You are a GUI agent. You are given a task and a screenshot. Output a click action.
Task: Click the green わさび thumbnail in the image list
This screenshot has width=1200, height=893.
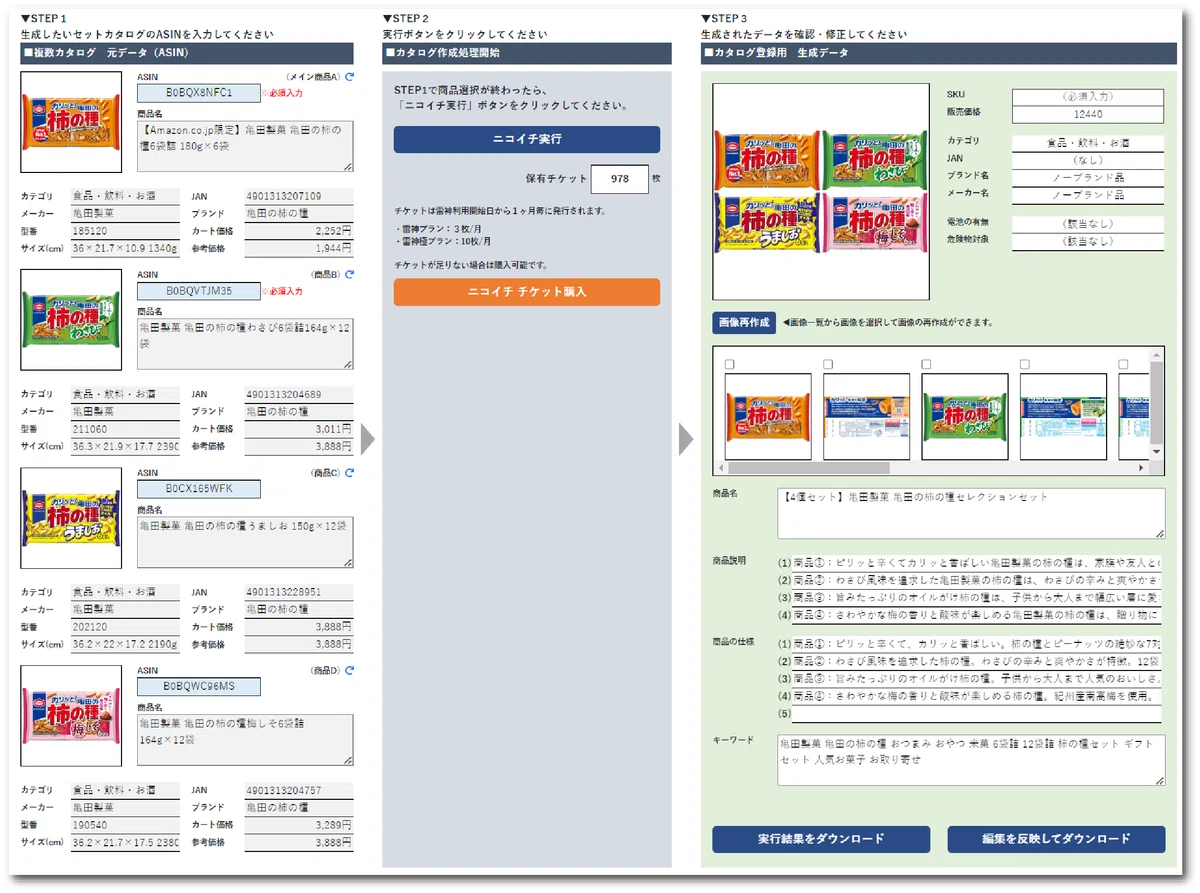click(x=965, y=416)
